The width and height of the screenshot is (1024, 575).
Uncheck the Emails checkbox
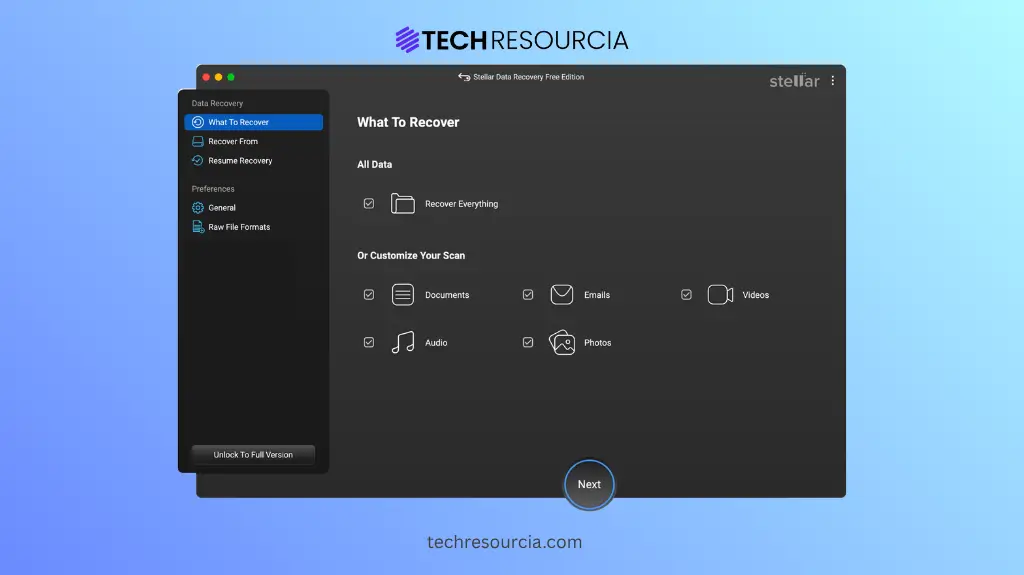click(x=528, y=295)
